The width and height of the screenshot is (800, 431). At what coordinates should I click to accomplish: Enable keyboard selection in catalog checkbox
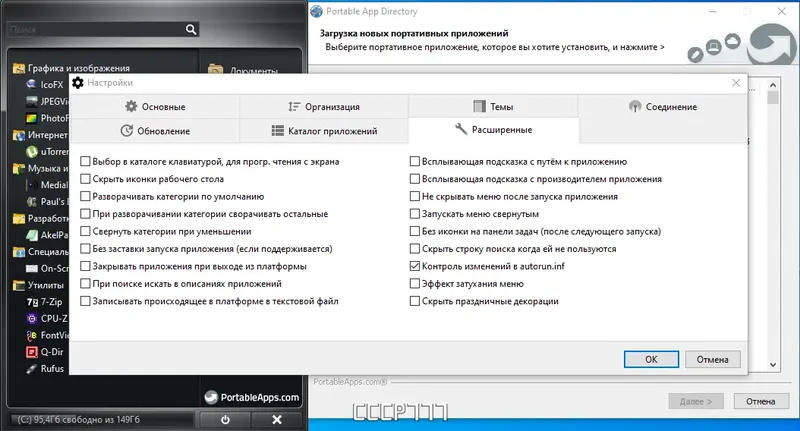click(85, 162)
